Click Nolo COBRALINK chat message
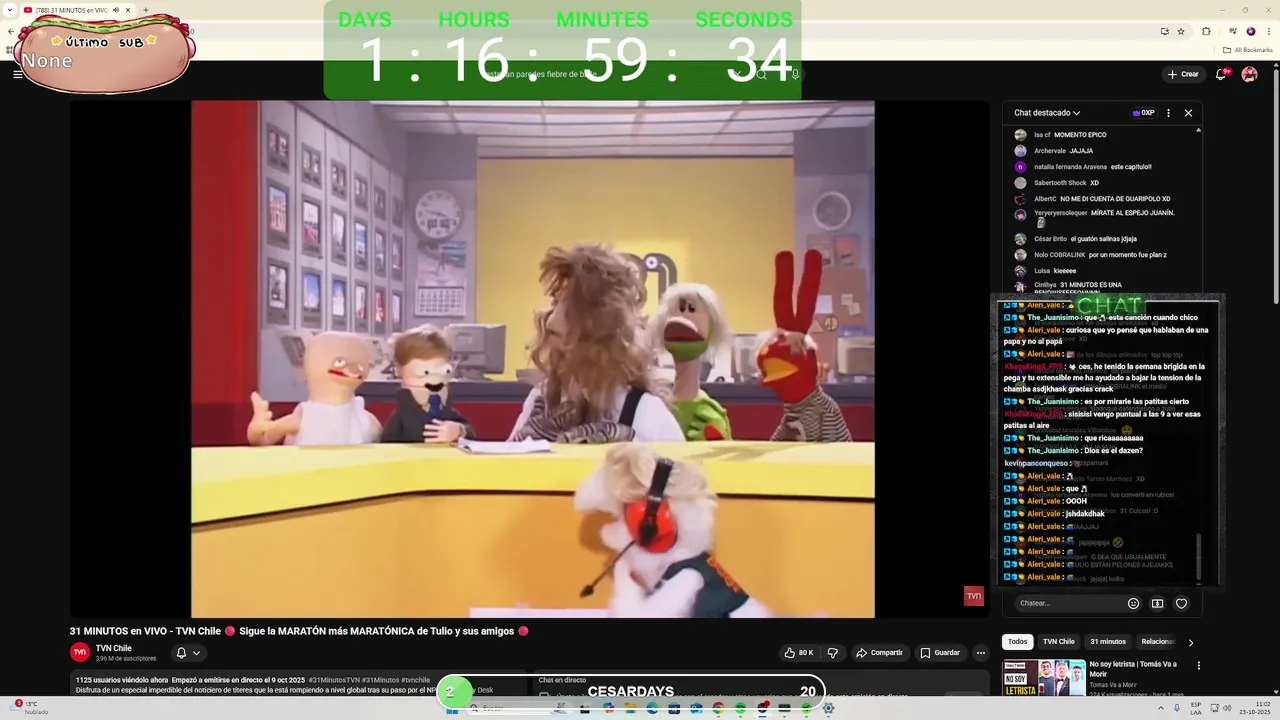This screenshot has width=1280, height=720. pyautogui.click(x=1089, y=255)
